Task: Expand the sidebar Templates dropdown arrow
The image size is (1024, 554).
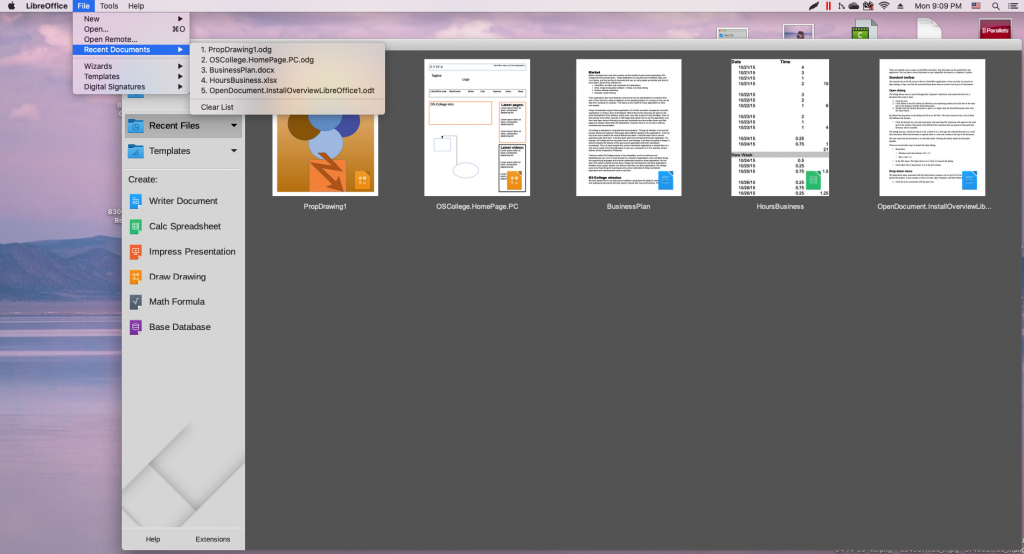Action: (234, 151)
